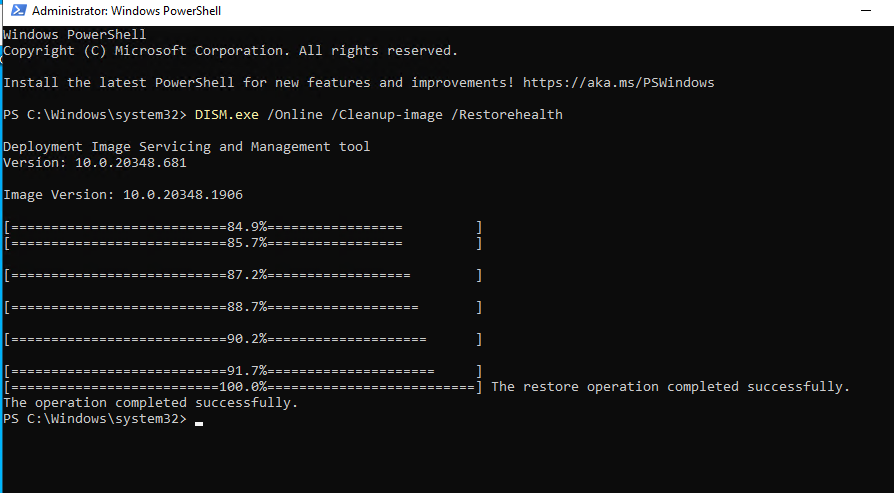The height and width of the screenshot is (493, 894).
Task: Click "The restore operation completed successfully" message
Action: click(670, 387)
